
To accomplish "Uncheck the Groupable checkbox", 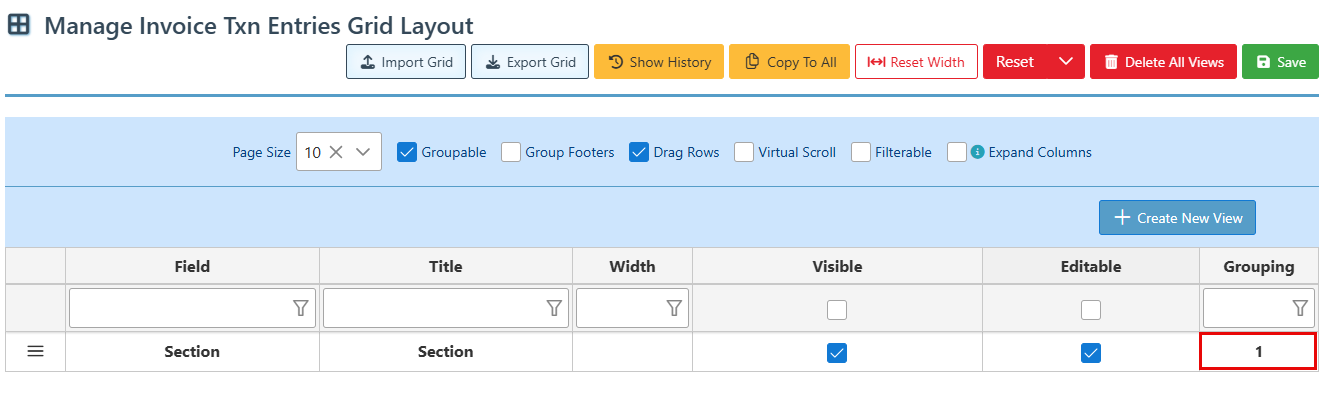I will point(407,152).
